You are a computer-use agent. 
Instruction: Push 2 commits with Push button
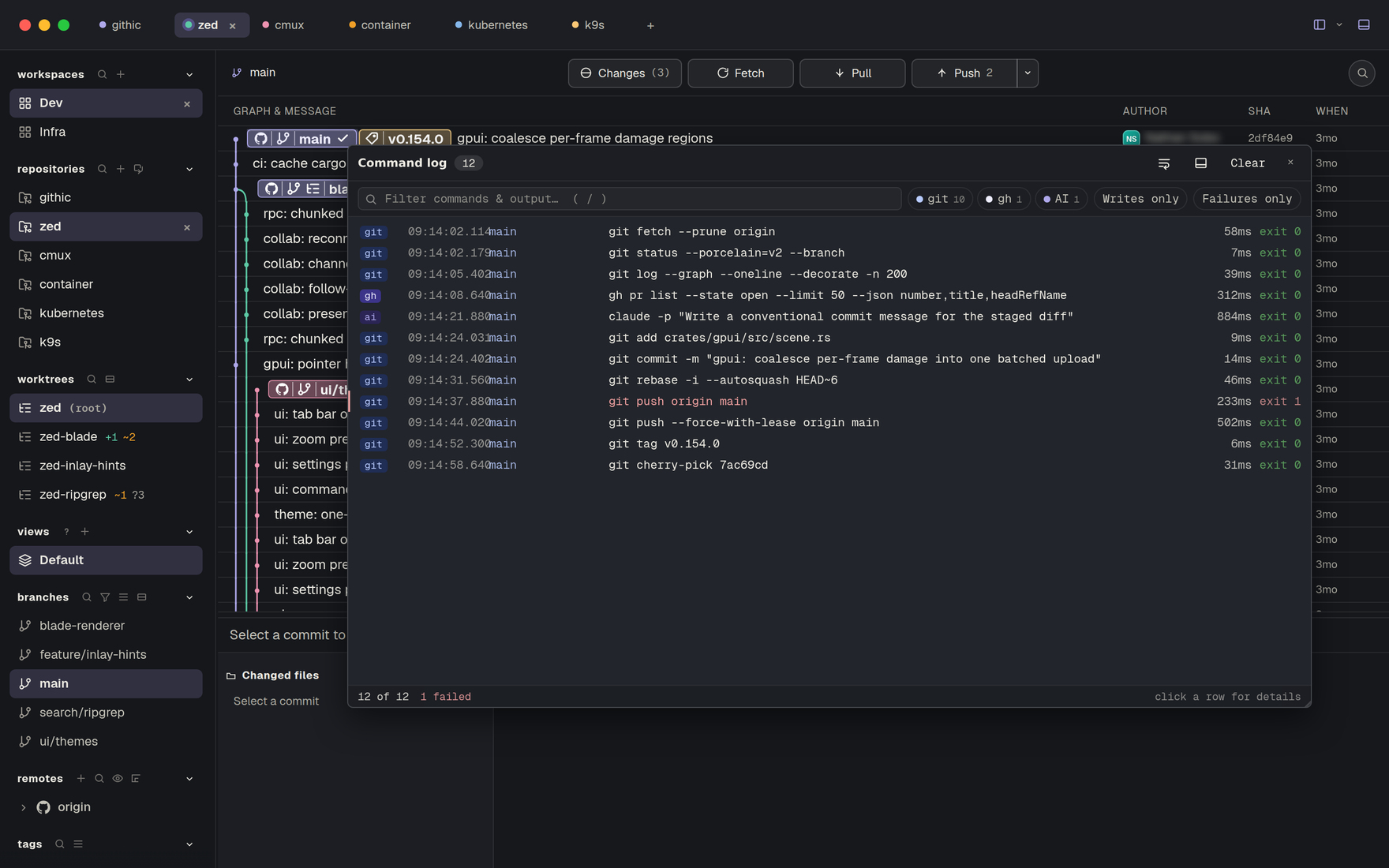point(964,73)
